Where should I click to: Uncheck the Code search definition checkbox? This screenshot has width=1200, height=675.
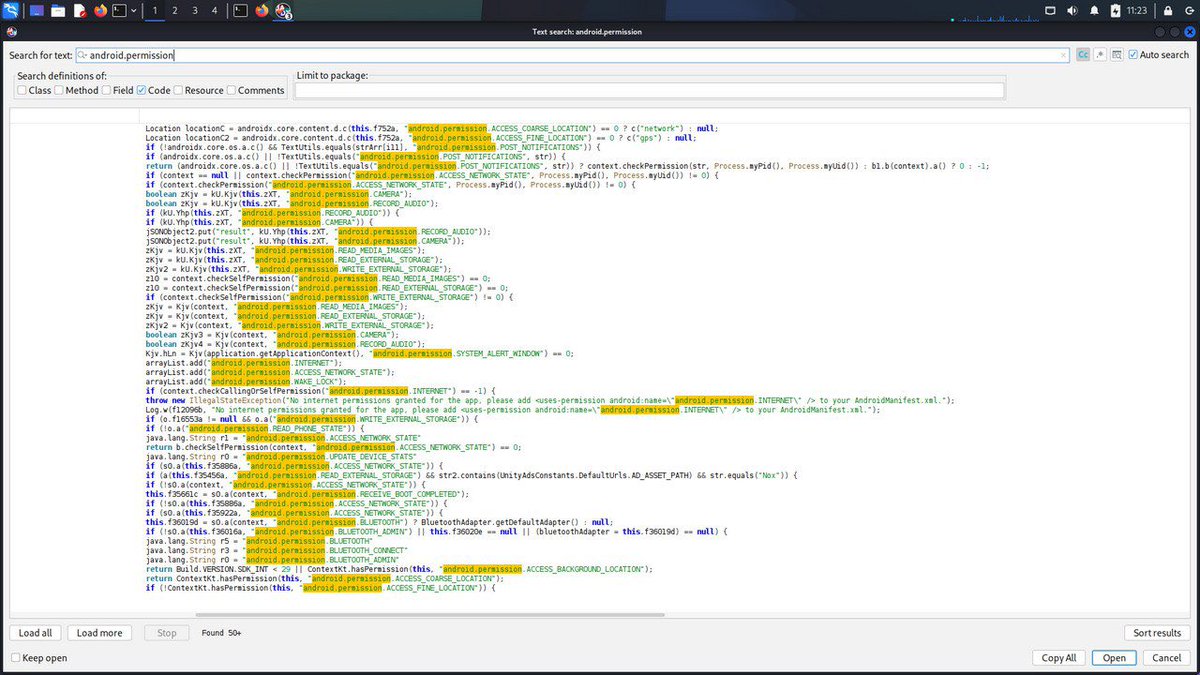[x=154, y=90]
